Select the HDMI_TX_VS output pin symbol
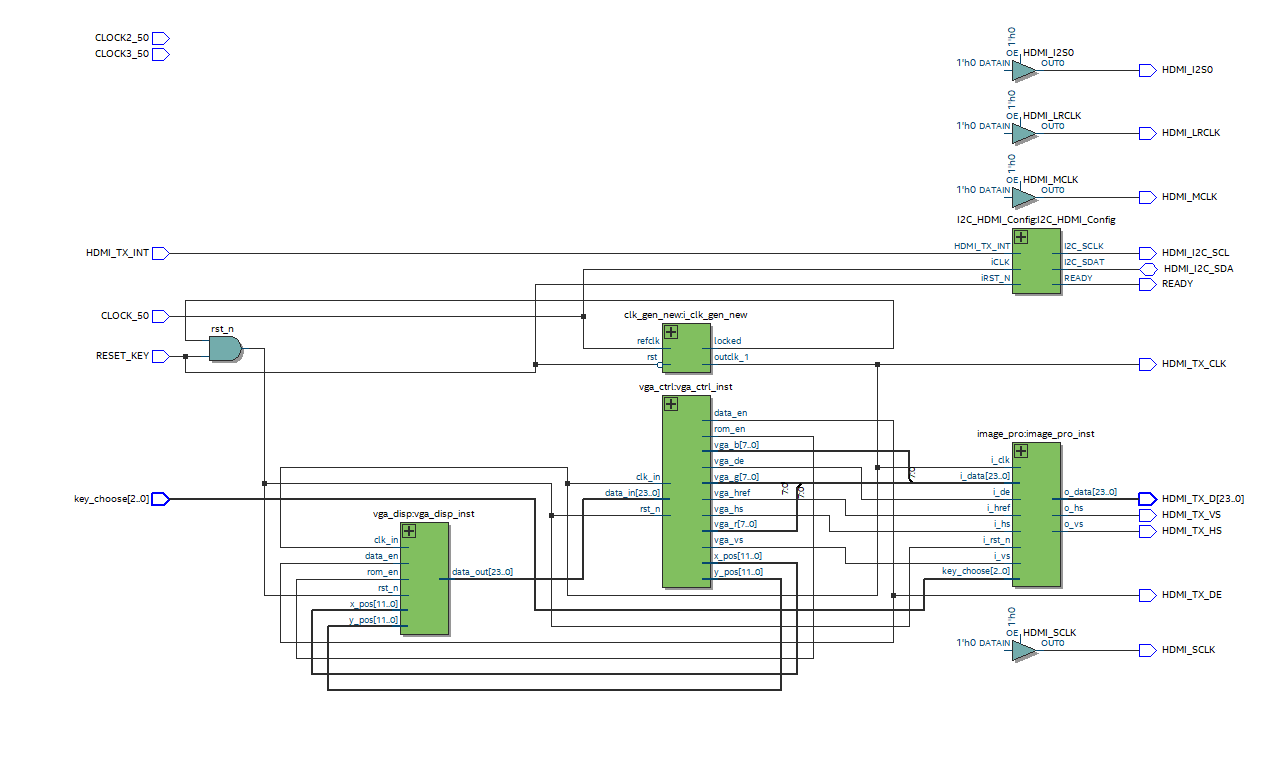The width and height of the screenshot is (1275, 775). point(1148,515)
